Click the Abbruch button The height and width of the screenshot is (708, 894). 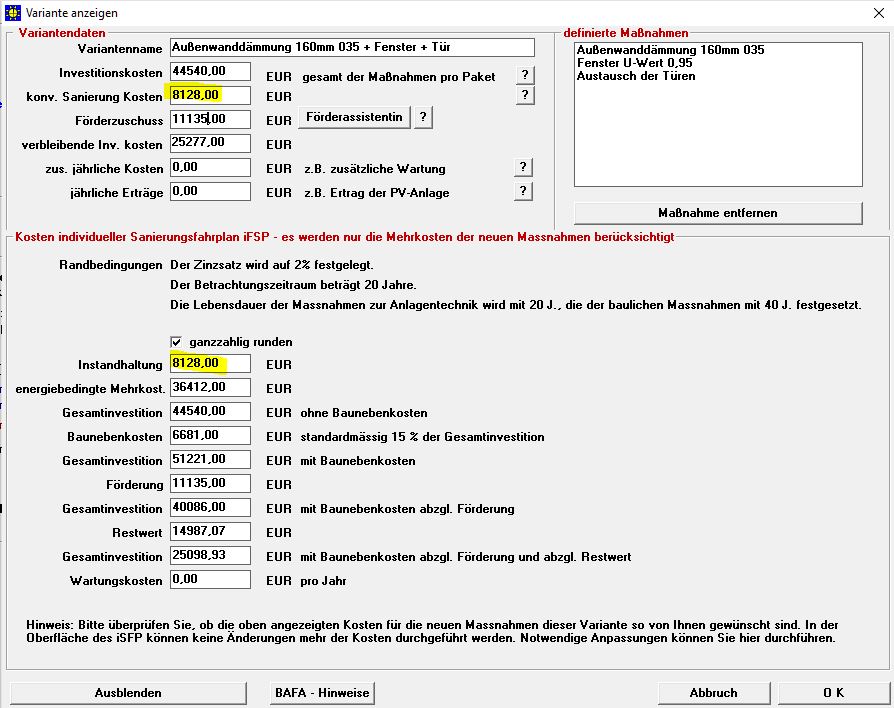click(713, 693)
